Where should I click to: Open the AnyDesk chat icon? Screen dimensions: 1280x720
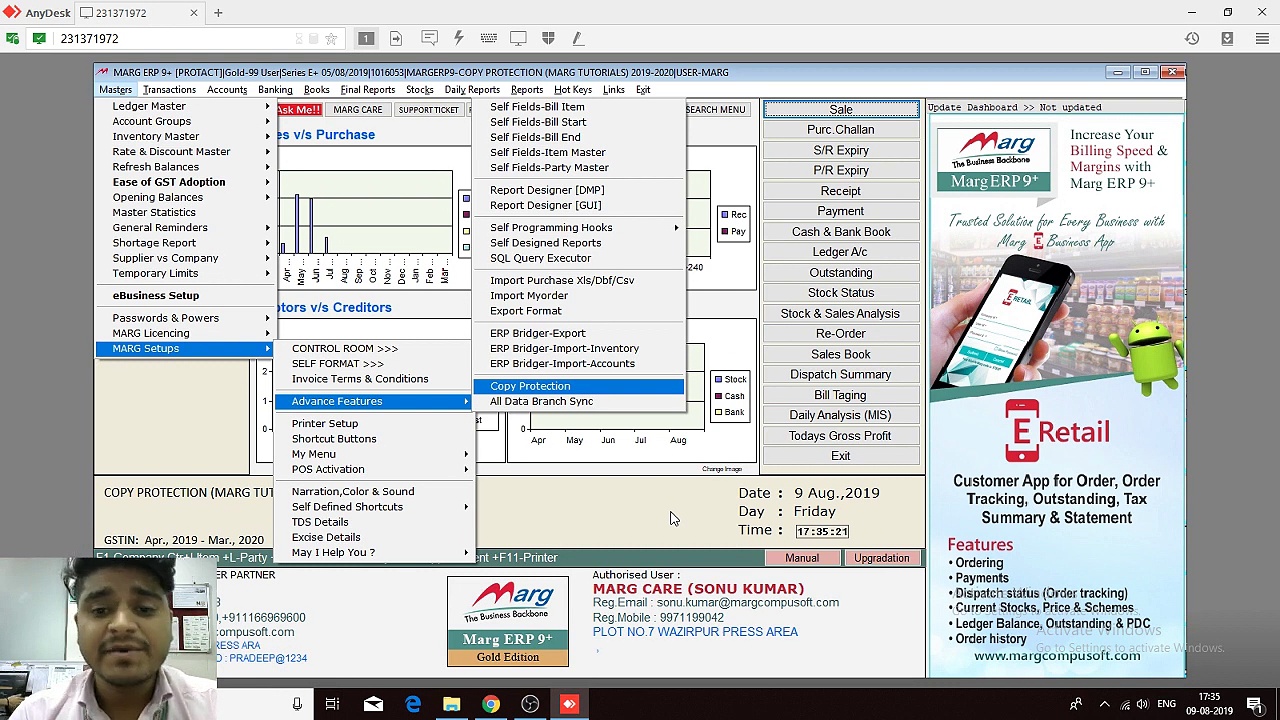[429, 38]
